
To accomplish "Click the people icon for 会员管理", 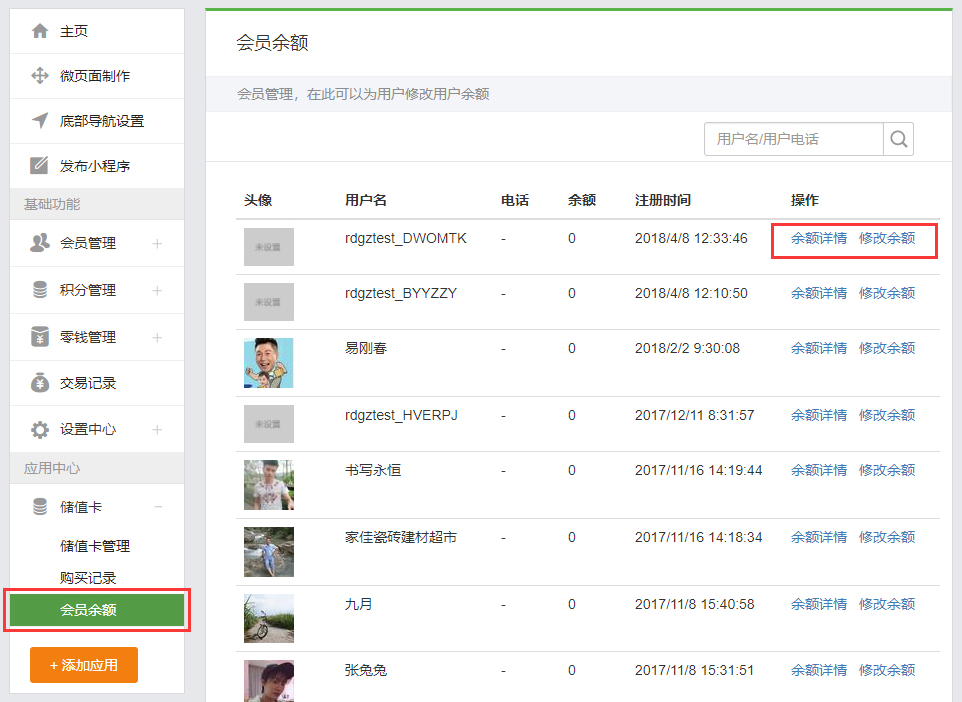I will [40, 243].
